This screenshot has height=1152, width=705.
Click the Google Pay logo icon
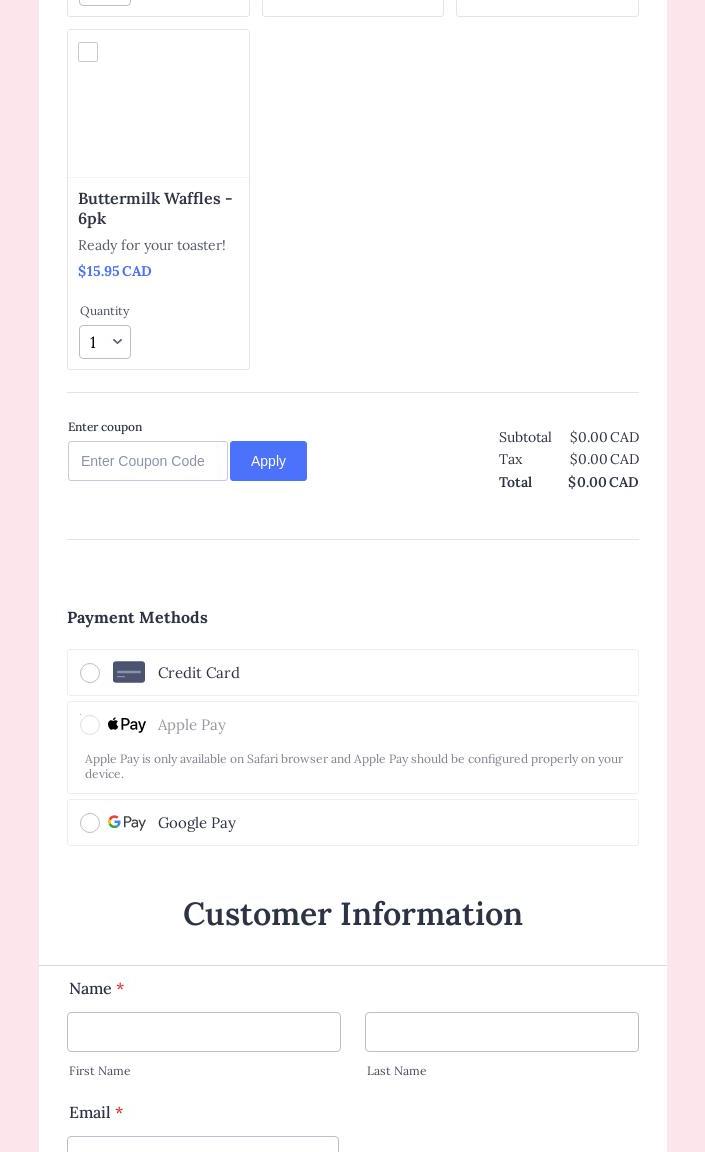(127, 822)
